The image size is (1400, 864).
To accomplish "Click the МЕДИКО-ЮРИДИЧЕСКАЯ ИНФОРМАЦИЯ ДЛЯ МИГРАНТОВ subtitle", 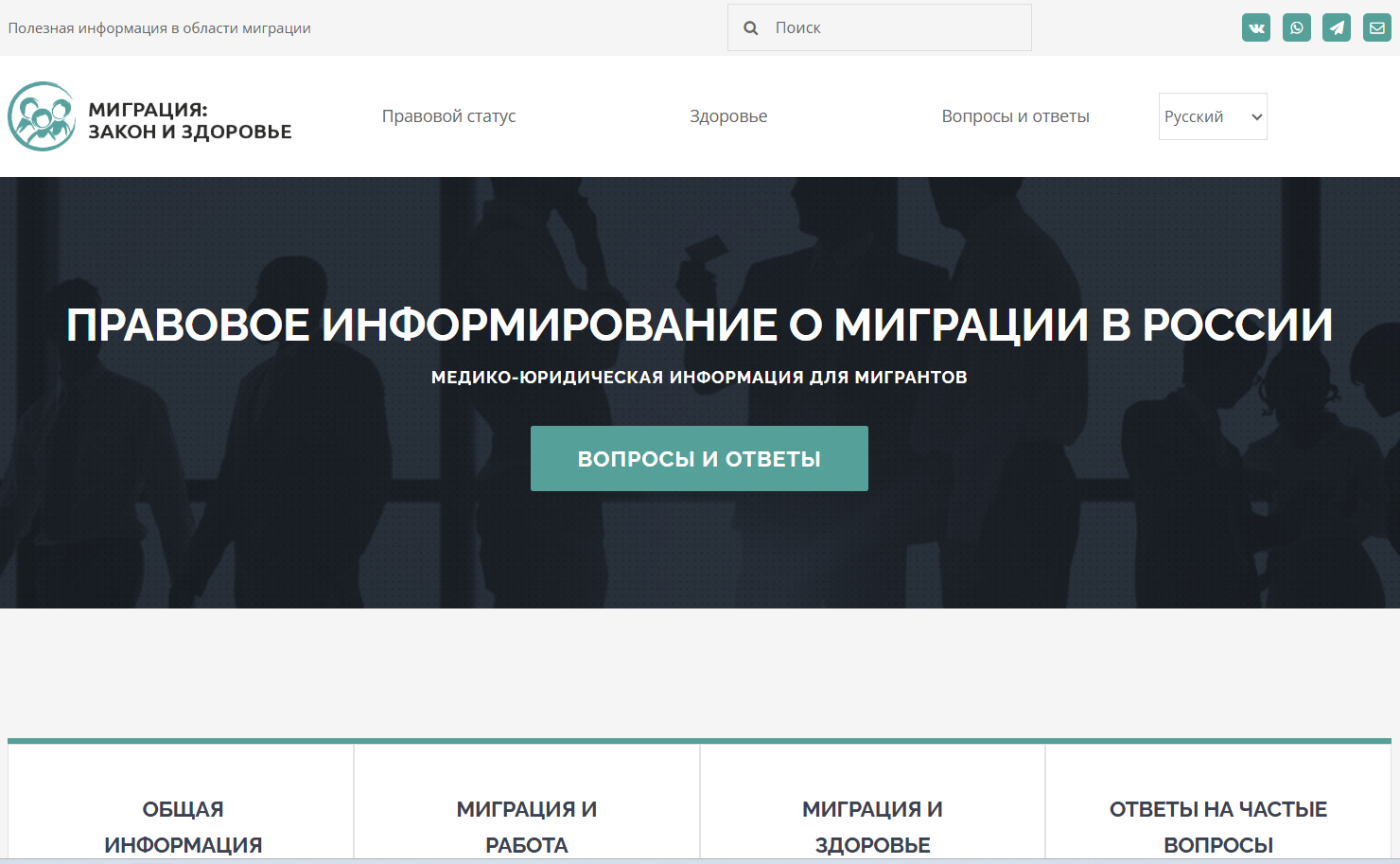I will [699, 377].
